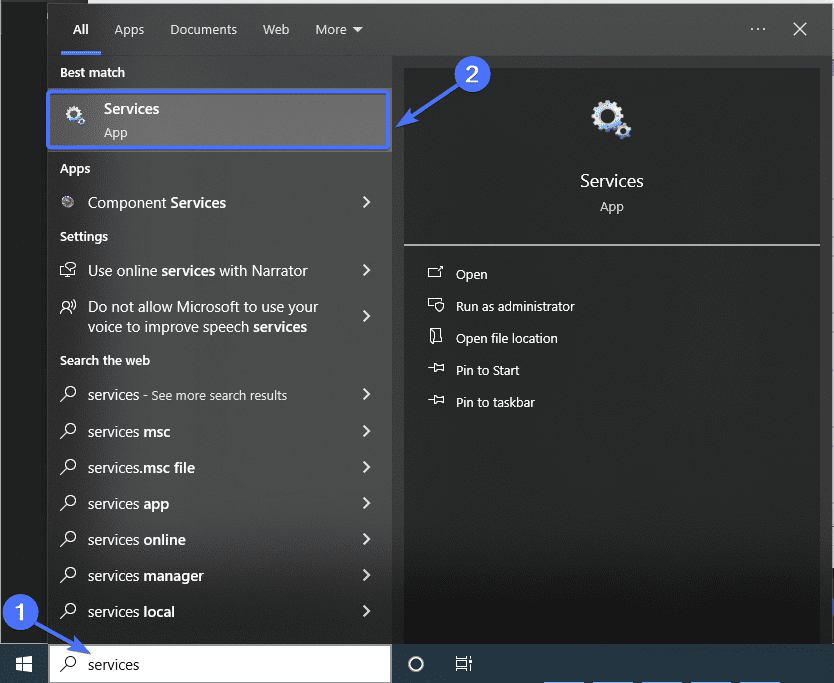Click the Pin to Start pin icon

click(x=436, y=368)
